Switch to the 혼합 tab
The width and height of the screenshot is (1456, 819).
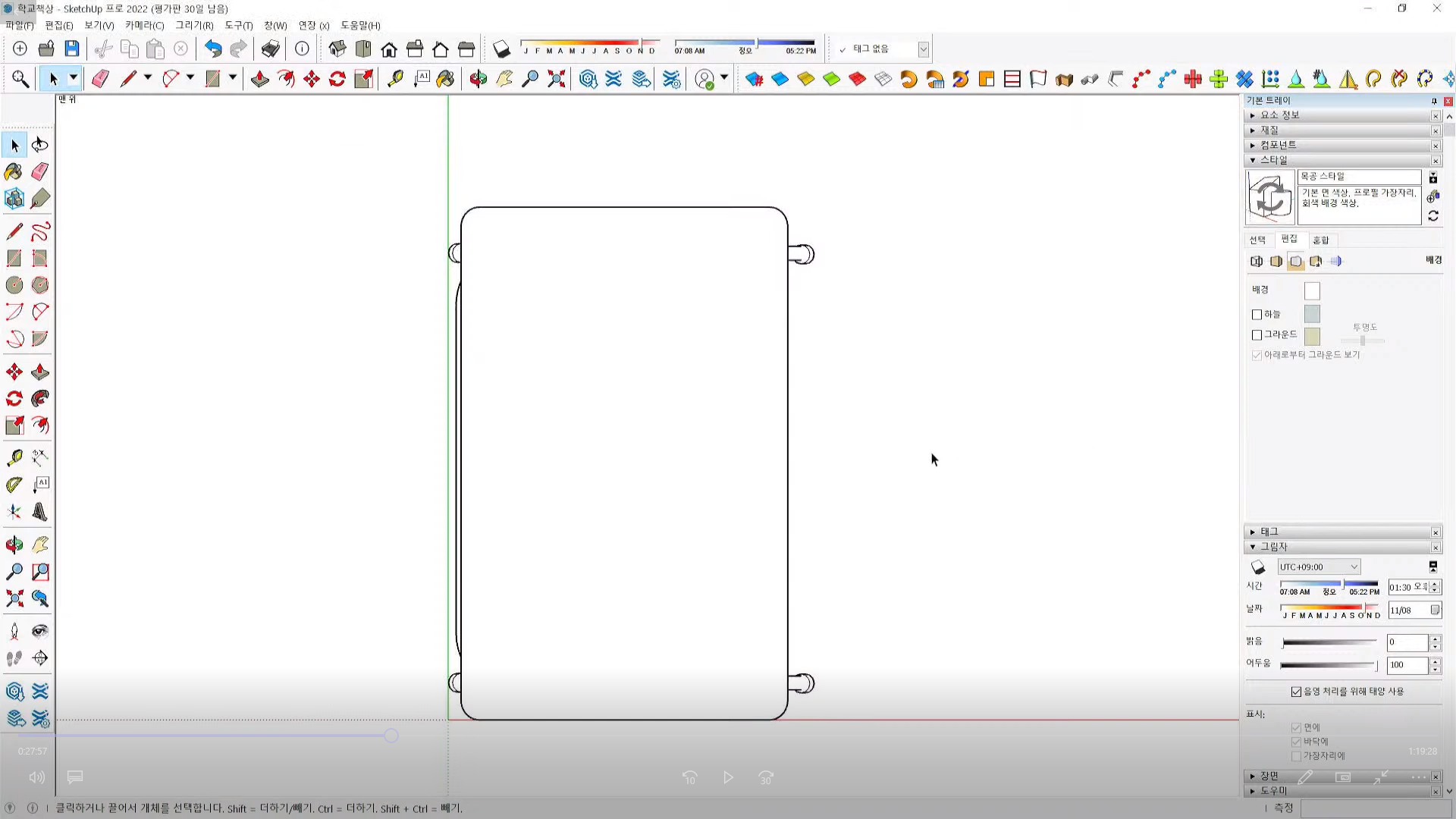point(1321,240)
